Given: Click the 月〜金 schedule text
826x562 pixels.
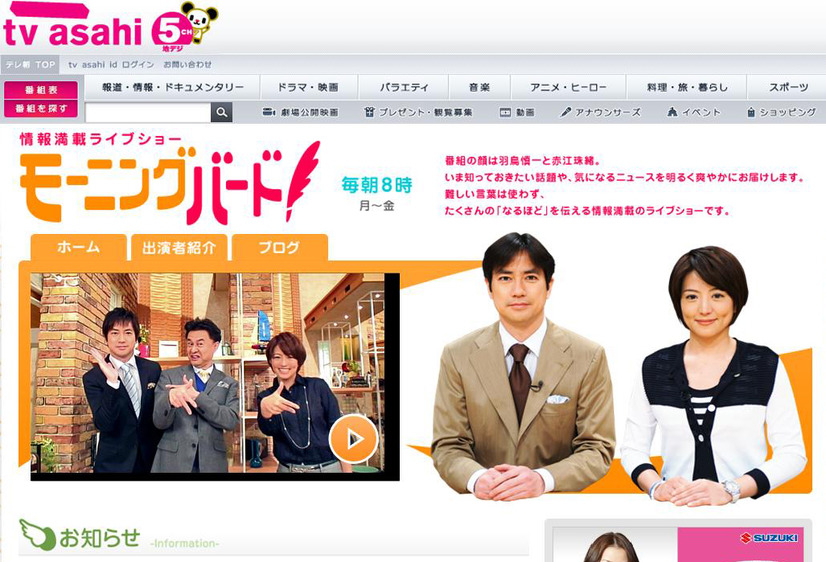Looking at the screenshot, I should point(377,206).
